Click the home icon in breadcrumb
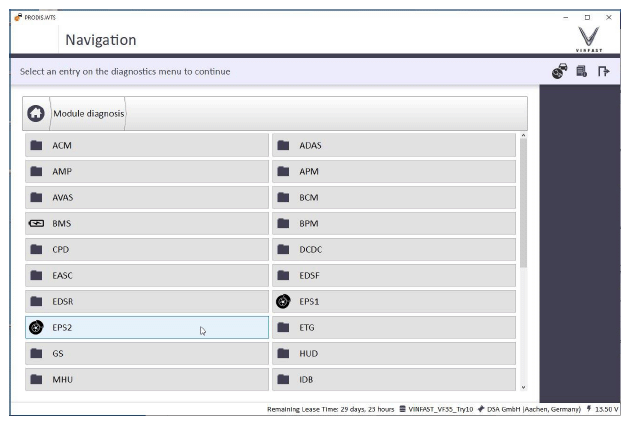The height and width of the screenshot is (425, 630). pos(36,114)
